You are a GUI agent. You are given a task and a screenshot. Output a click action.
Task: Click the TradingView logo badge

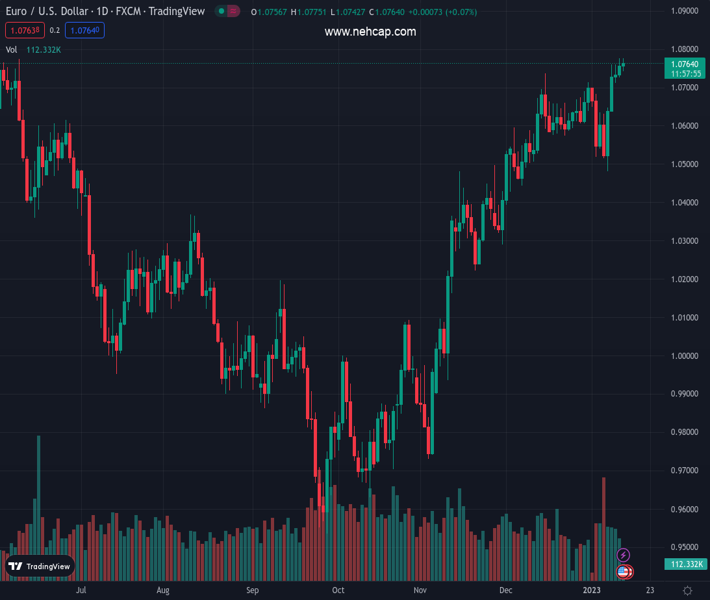click(x=40, y=566)
